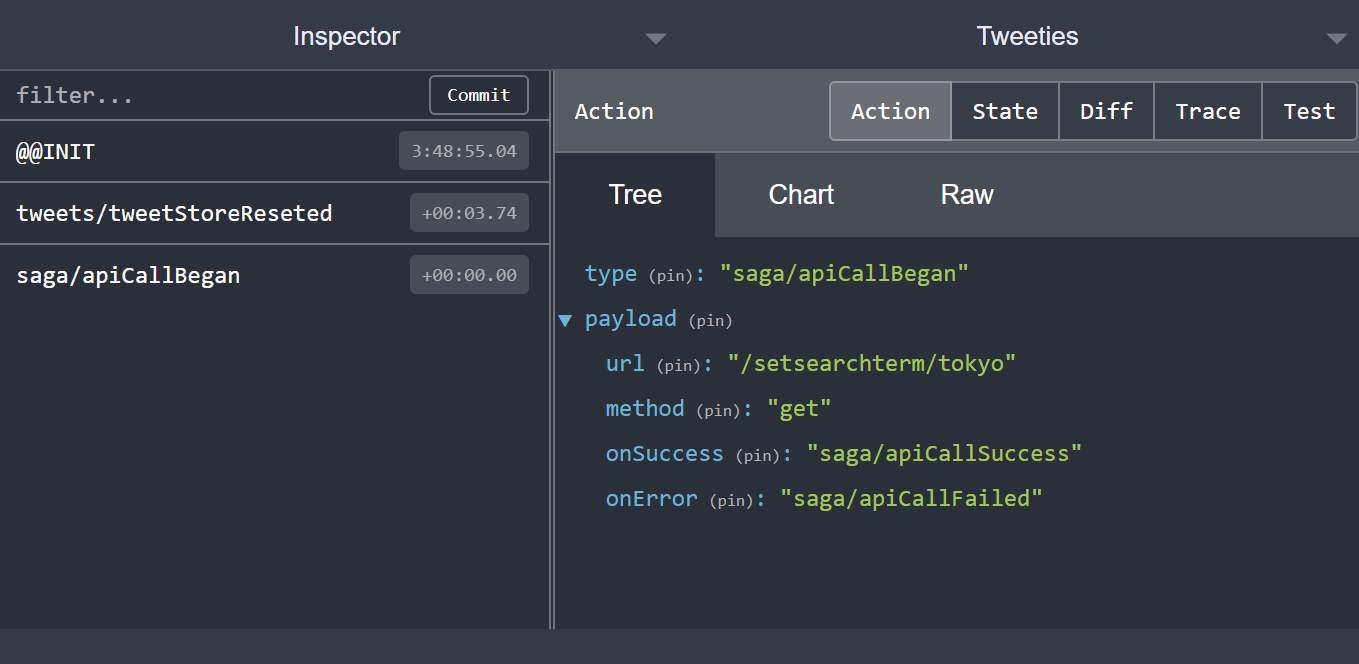Open the Inspector panel selector arrow
The height and width of the screenshot is (664, 1359).
point(656,38)
